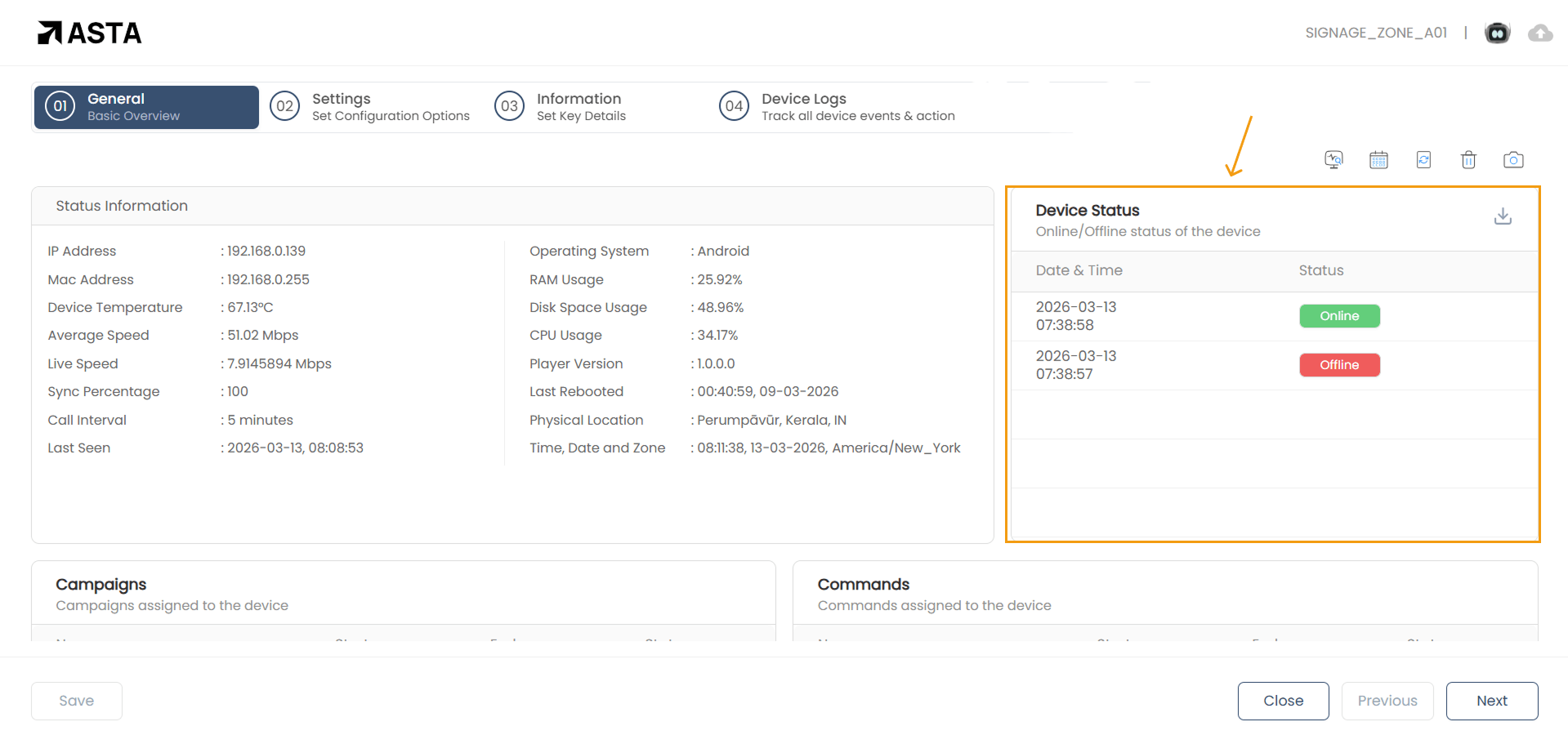The height and width of the screenshot is (744, 1568).
Task: Click the cloud upload icon in header
Action: click(1540, 33)
